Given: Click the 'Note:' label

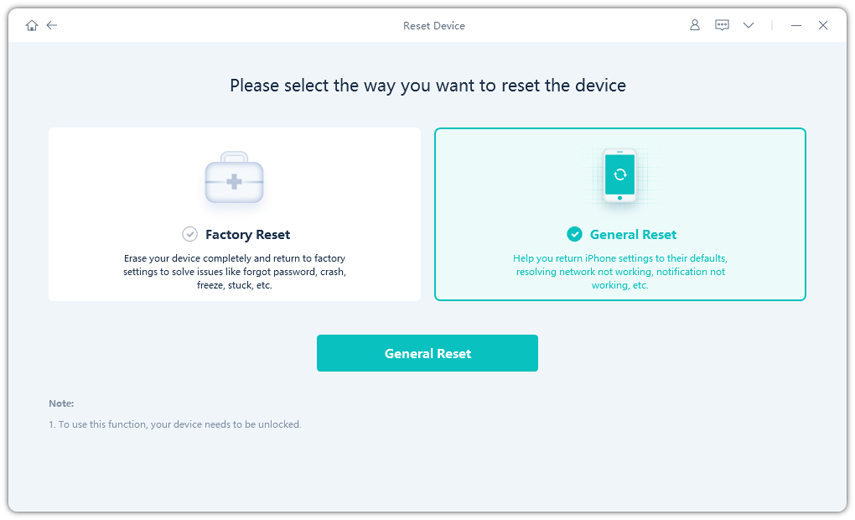Looking at the screenshot, I should pos(61,403).
